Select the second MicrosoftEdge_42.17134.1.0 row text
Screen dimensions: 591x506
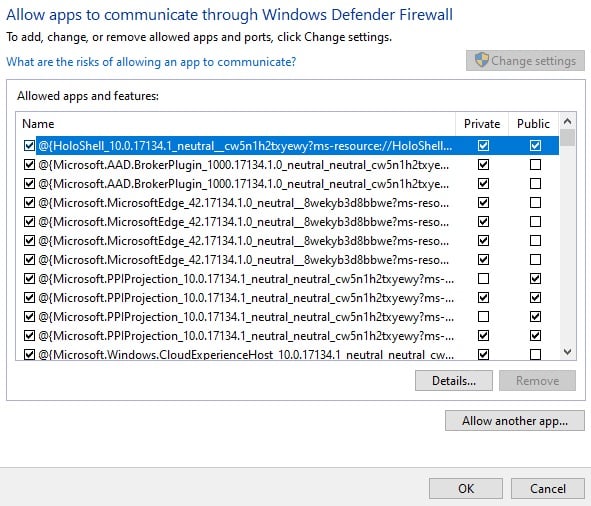[243, 222]
